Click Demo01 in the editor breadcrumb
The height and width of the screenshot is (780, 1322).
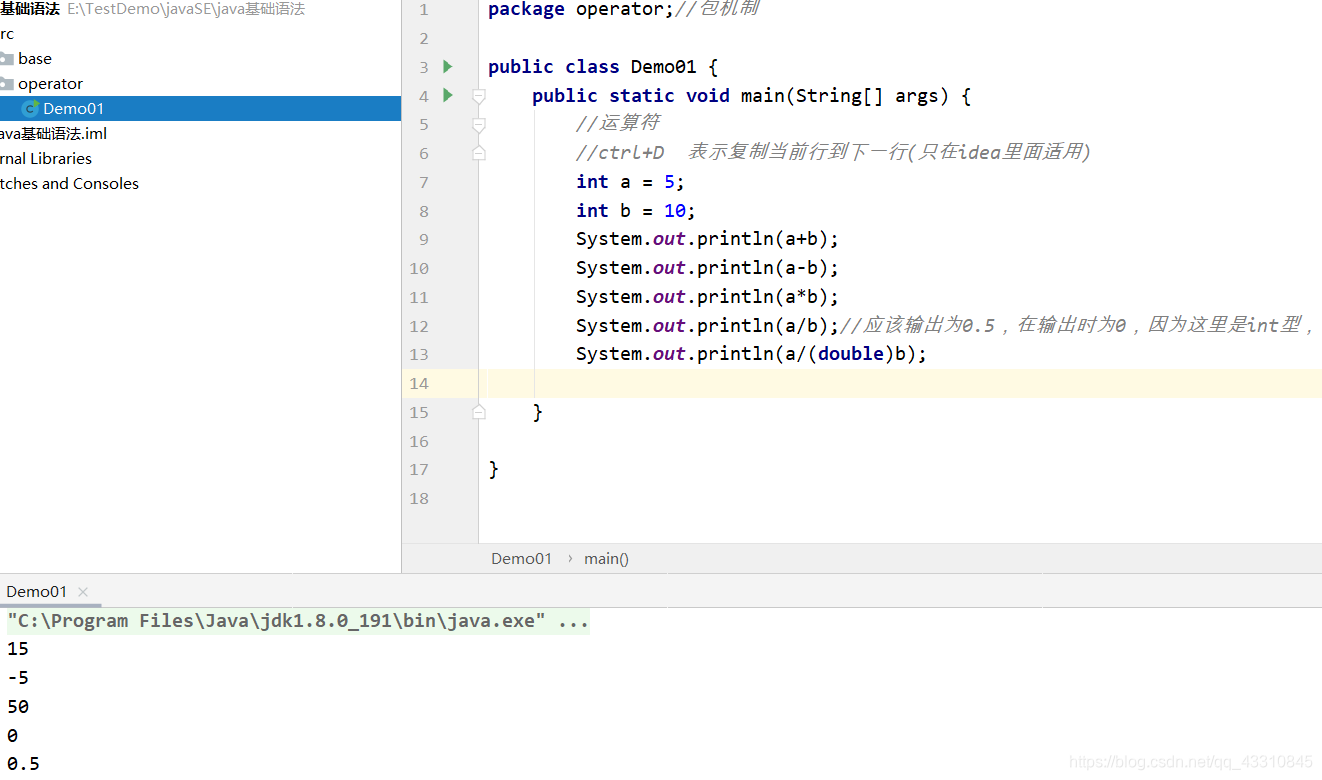pyautogui.click(x=521, y=559)
